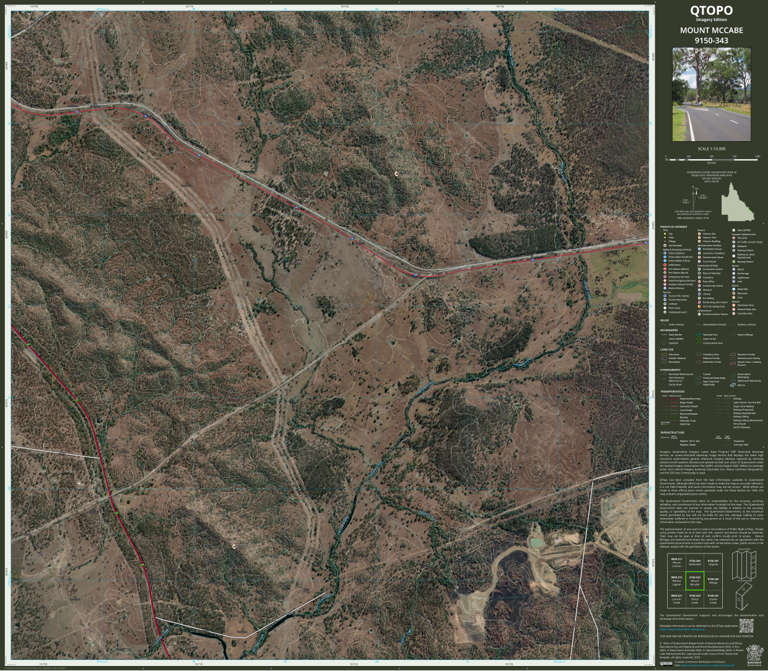Click the SCALE 1:10,000 label
768x671 pixels.
(711, 149)
